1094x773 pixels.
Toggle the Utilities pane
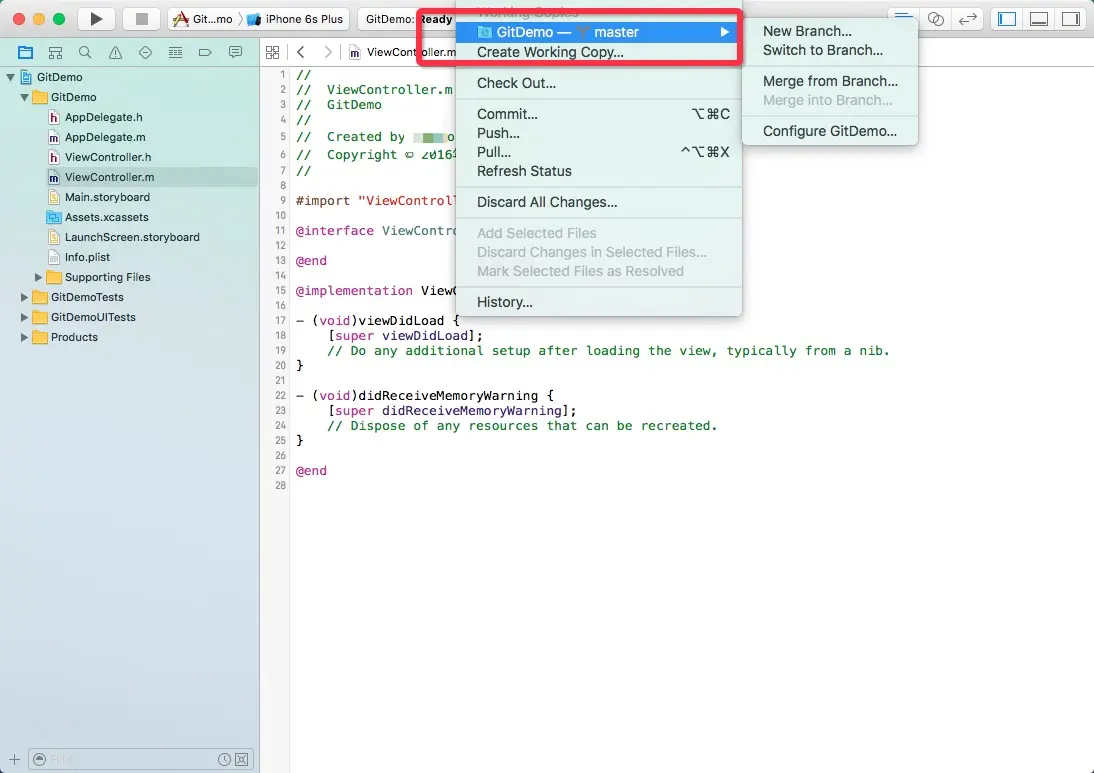[1070, 19]
